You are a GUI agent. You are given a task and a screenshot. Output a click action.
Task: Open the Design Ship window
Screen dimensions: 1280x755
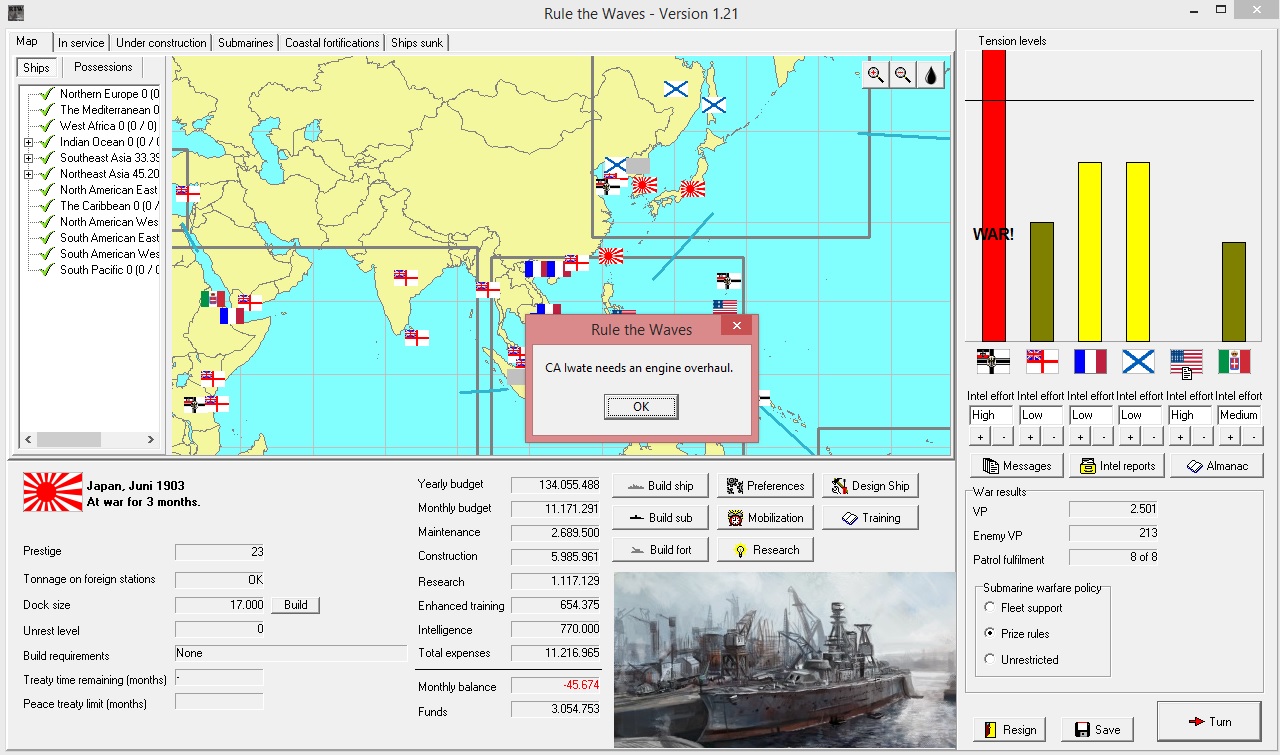(x=870, y=486)
